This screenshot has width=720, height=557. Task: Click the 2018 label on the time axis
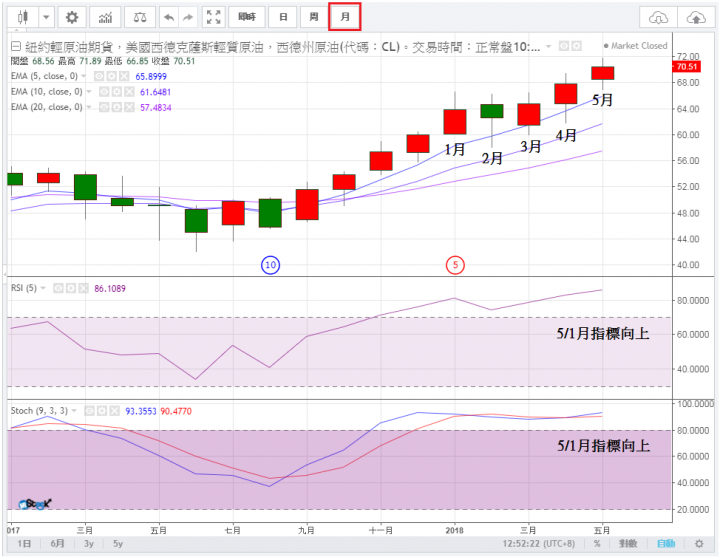pyautogui.click(x=455, y=530)
